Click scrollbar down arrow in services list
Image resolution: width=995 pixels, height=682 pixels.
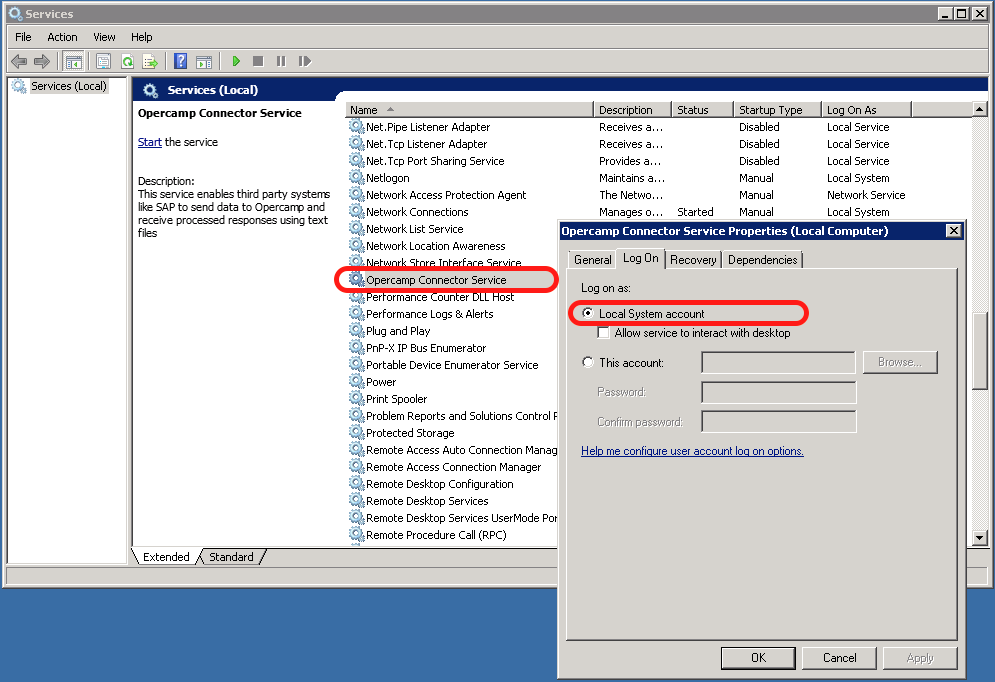[980, 538]
